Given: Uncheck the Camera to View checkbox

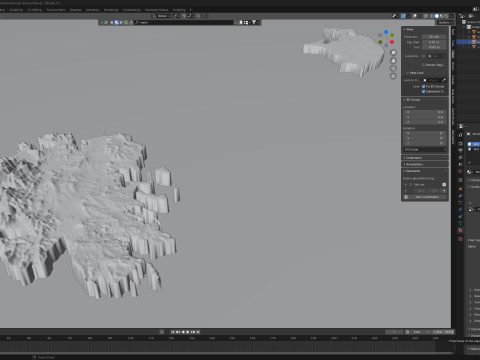Looking at the screenshot, I should 424,91.
